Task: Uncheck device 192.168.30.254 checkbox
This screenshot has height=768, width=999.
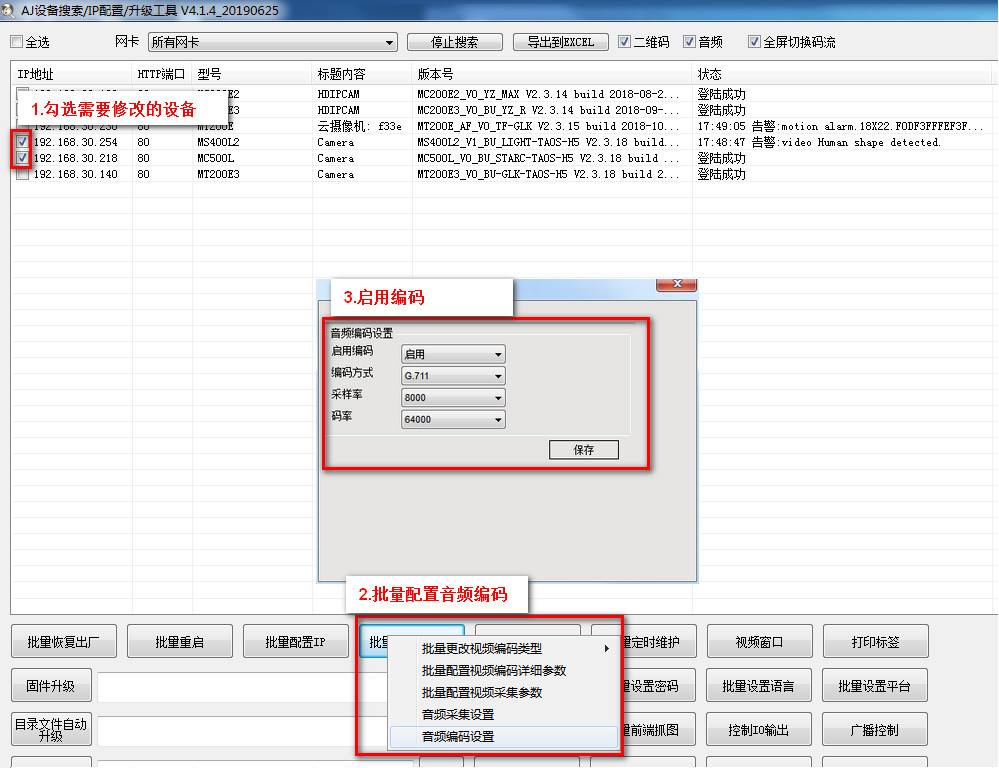Action: [x=22, y=142]
